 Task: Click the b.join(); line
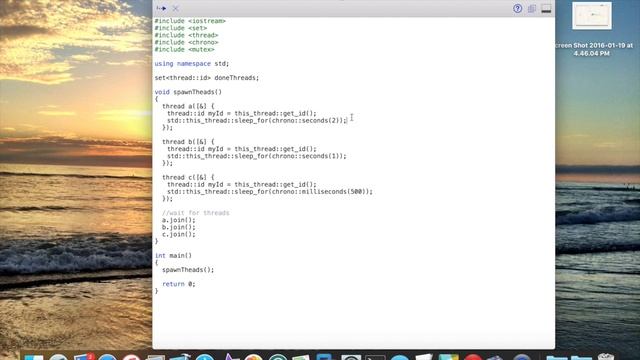tap(179, 227)
